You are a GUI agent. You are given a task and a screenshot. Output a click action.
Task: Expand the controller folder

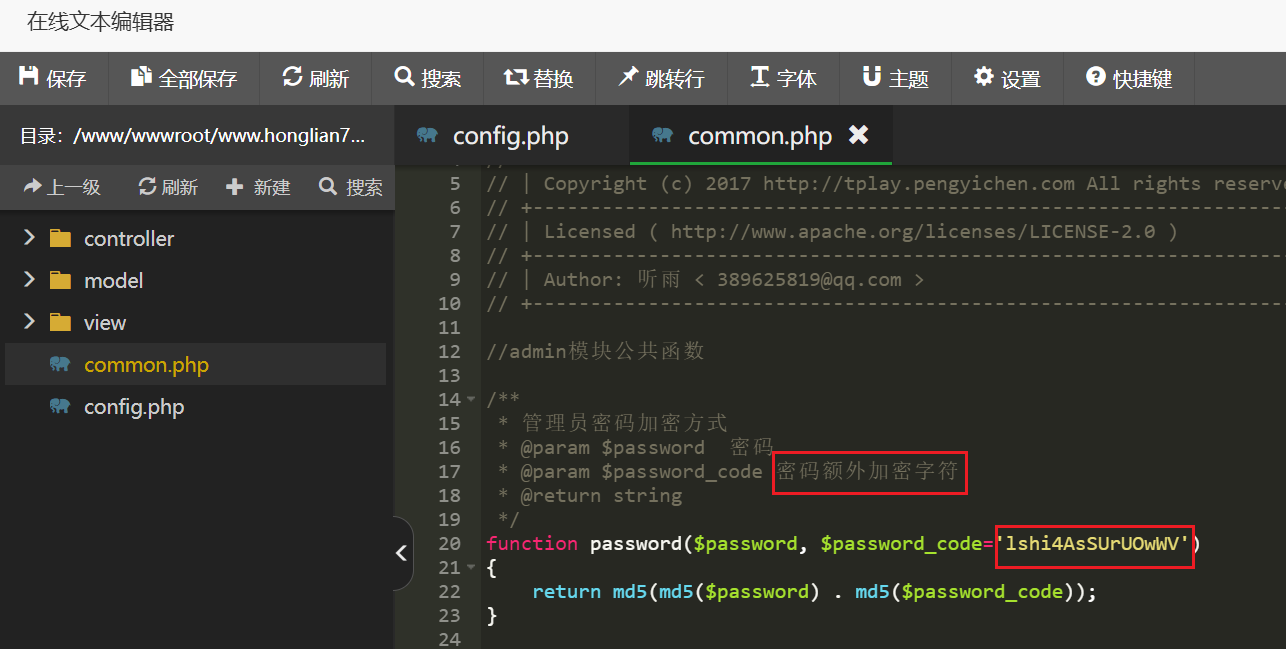(x=29, y=238)
